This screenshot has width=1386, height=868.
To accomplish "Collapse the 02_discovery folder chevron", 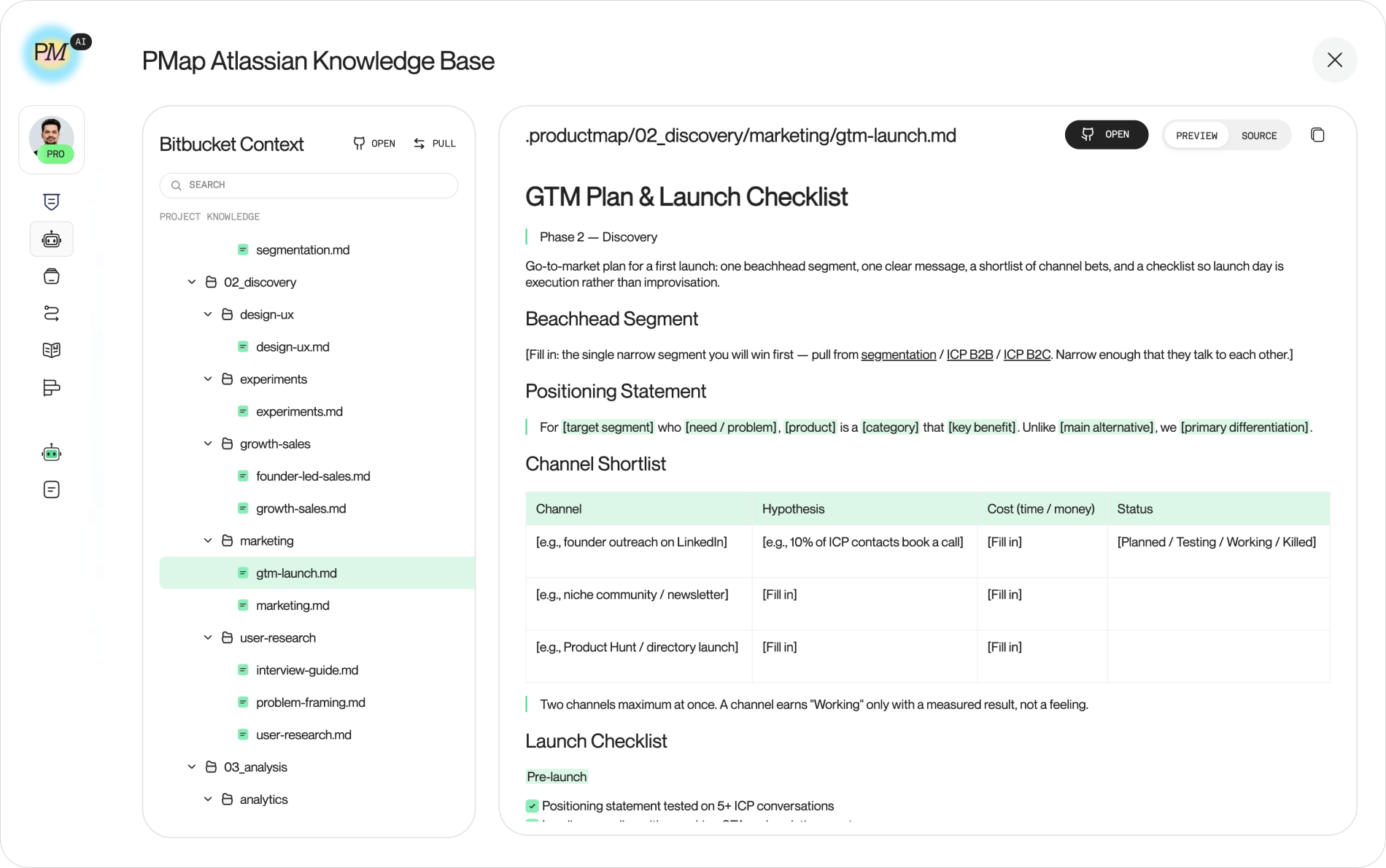I will pyautogui.click(x=192, y=282).
